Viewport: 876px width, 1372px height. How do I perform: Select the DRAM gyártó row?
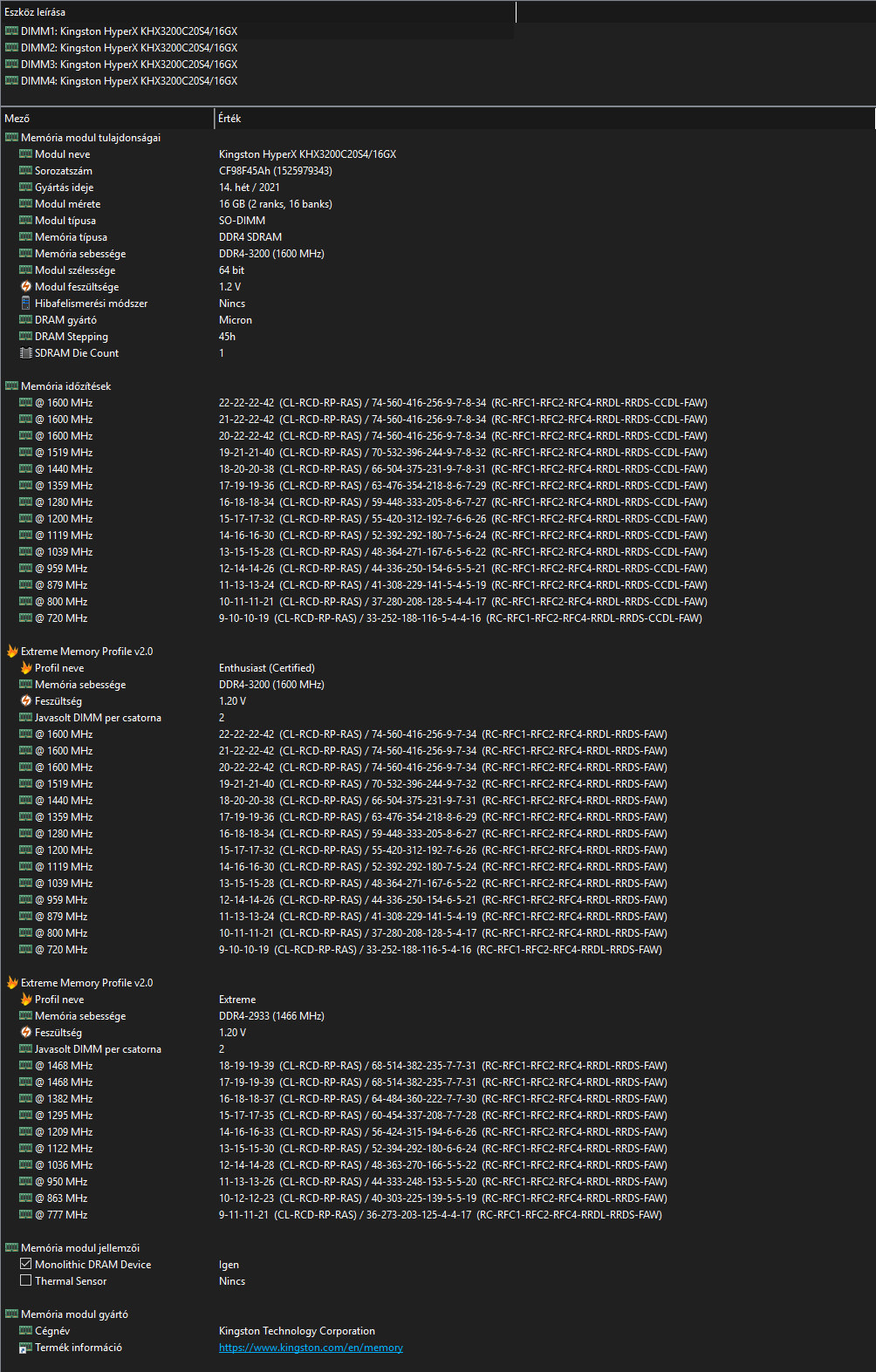coord(65,320)
